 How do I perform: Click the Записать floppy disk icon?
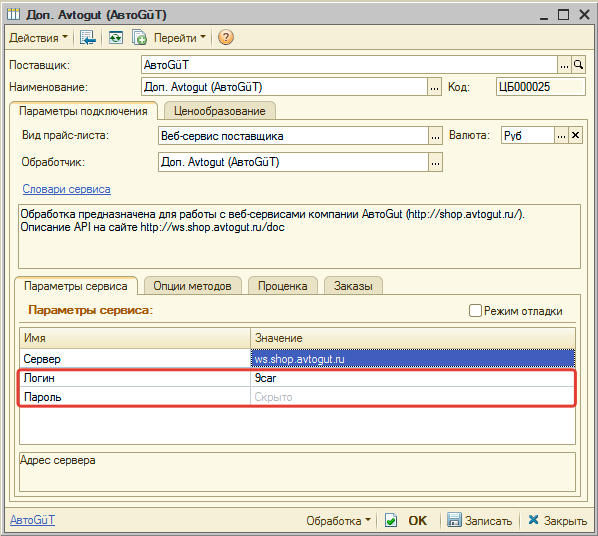pyautogui.click(x=454, y=520)
